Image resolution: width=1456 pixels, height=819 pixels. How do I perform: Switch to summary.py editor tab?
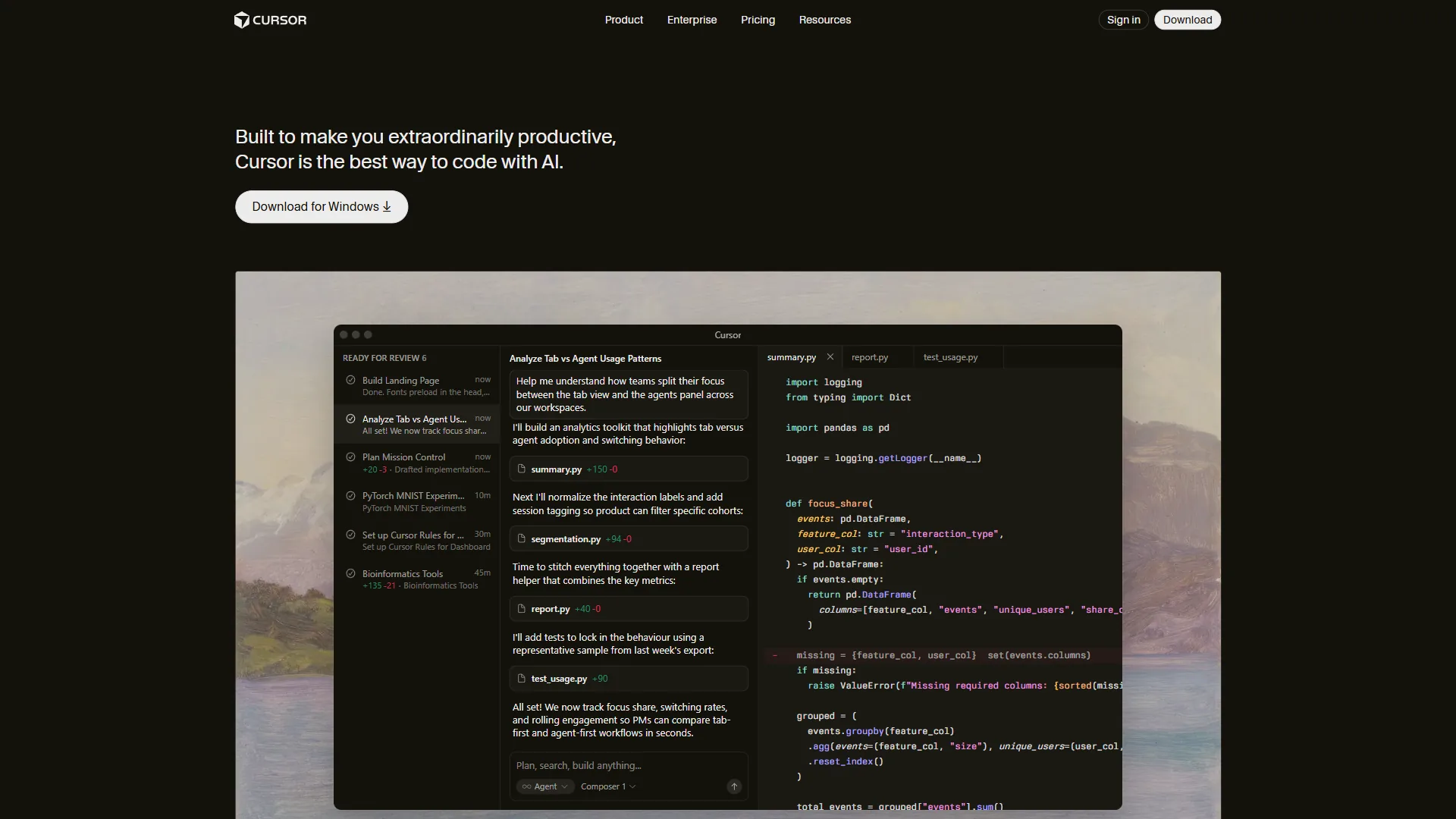coord(791,357)
